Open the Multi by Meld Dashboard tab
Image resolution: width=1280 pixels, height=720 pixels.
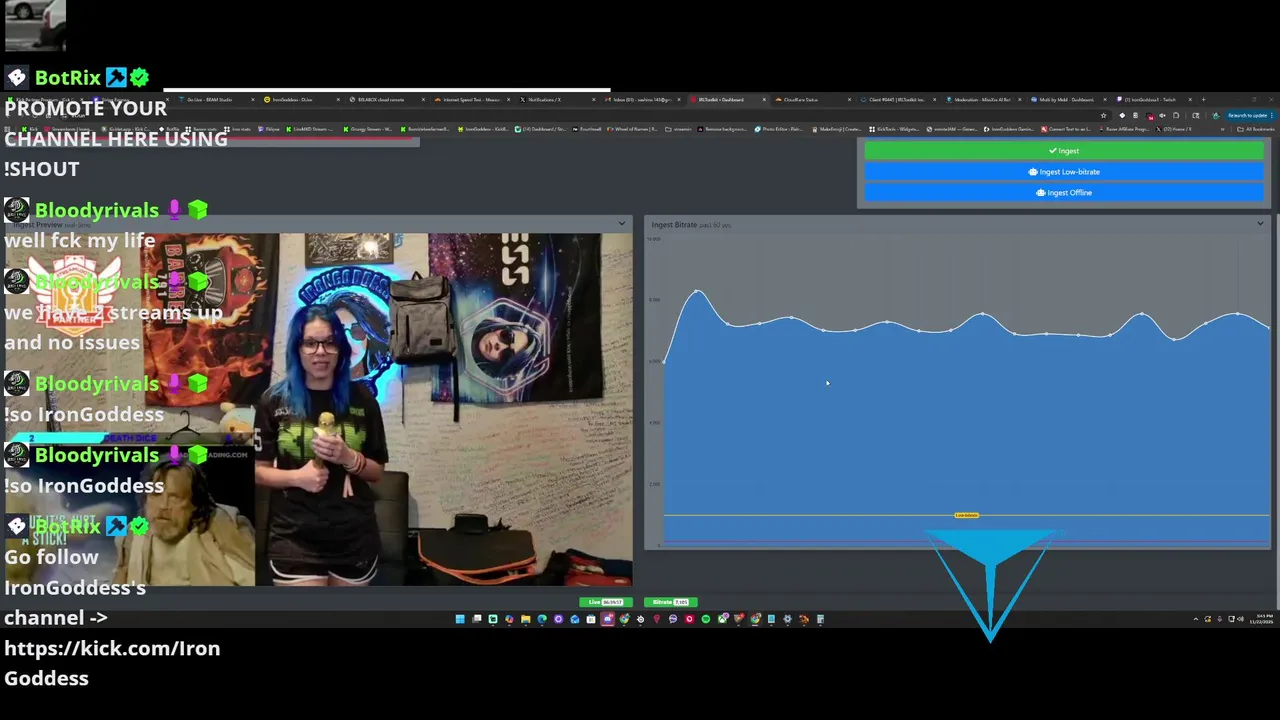coord(1068,100)
